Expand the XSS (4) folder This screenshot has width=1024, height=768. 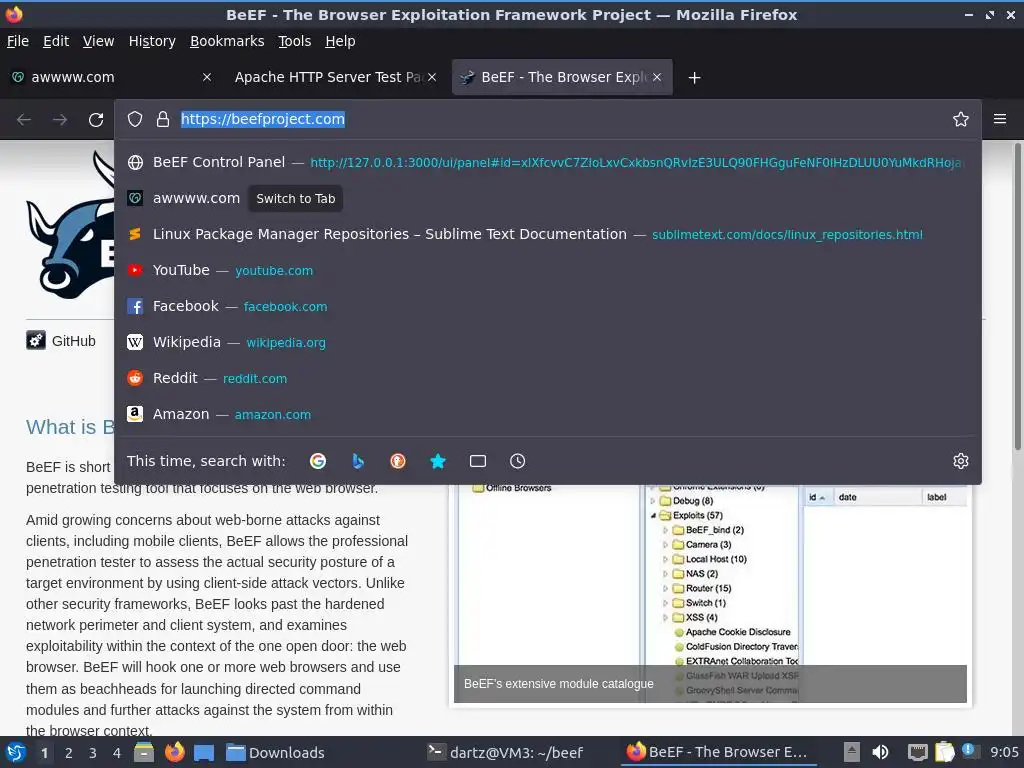coord(665,618)
